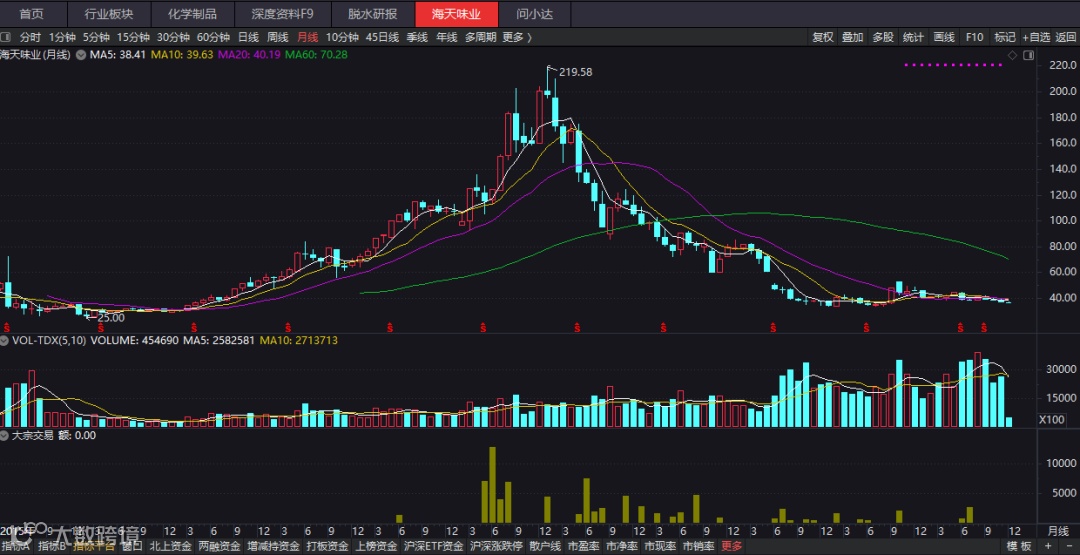Click the X100 volume scale label
The height and width of the screenshot is (555, 1080).
(x=1051, y=419)
